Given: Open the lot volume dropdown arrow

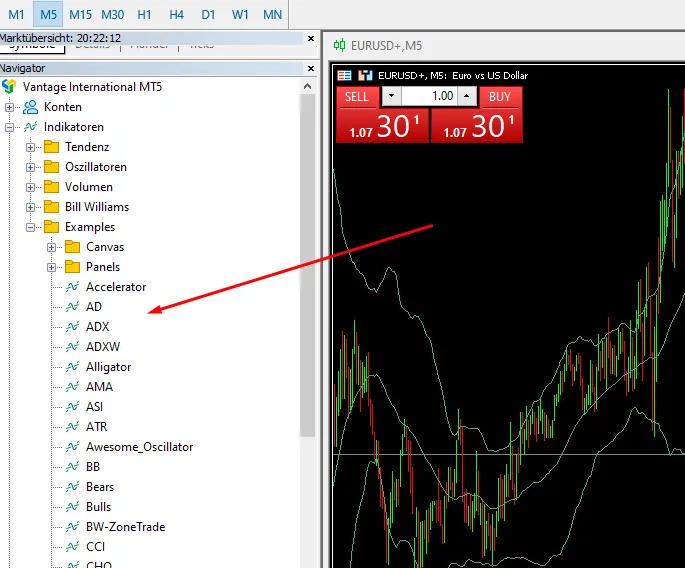Looking at the screenshot, I should point(391,97).
